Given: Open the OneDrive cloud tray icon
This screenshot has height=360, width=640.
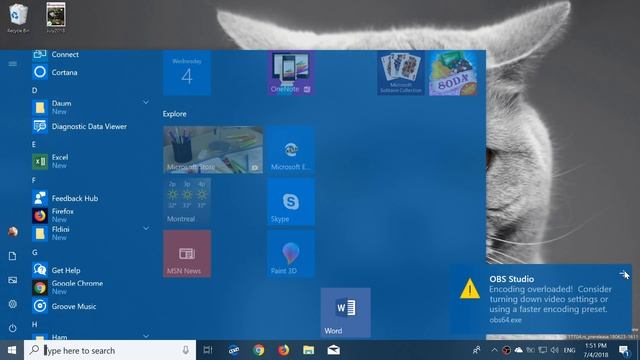Looking at the screenshot, I should (518, 350).
